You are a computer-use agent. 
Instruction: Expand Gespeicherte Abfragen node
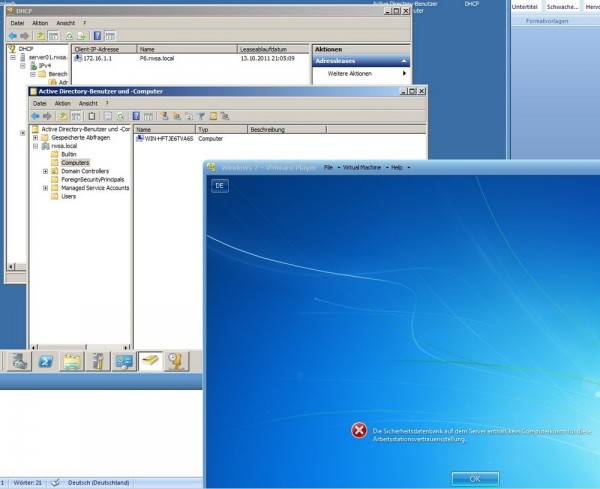click(x=36, y=138)
